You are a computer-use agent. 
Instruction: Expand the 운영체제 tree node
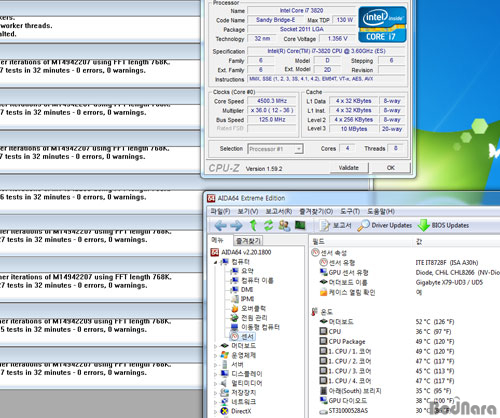click(216, 356)
